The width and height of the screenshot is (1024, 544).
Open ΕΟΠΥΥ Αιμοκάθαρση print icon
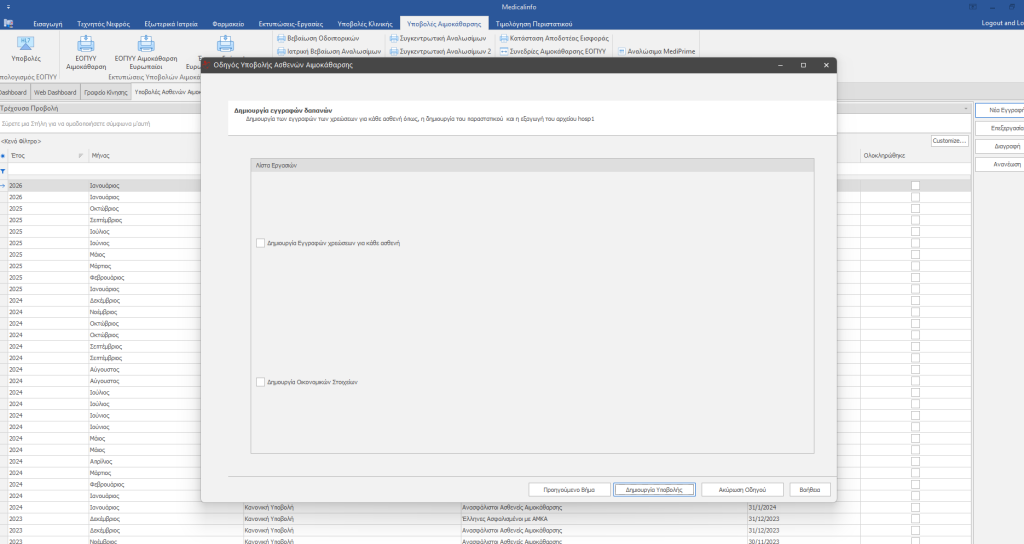(86, 44)
